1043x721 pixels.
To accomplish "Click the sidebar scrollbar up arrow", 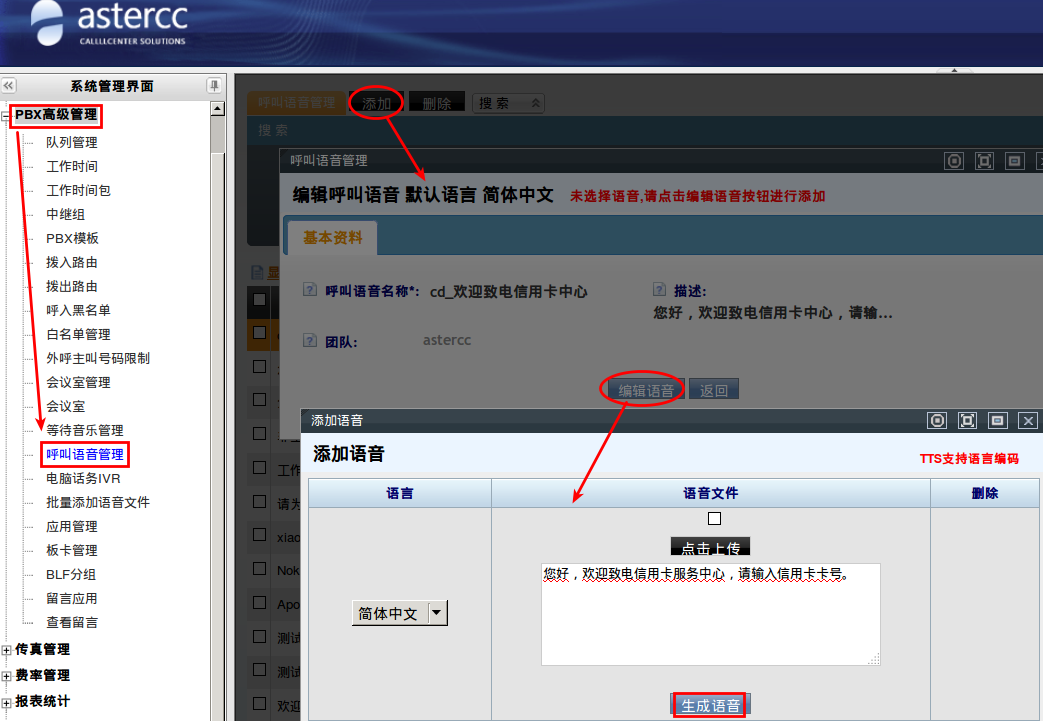I will (217, 108).
